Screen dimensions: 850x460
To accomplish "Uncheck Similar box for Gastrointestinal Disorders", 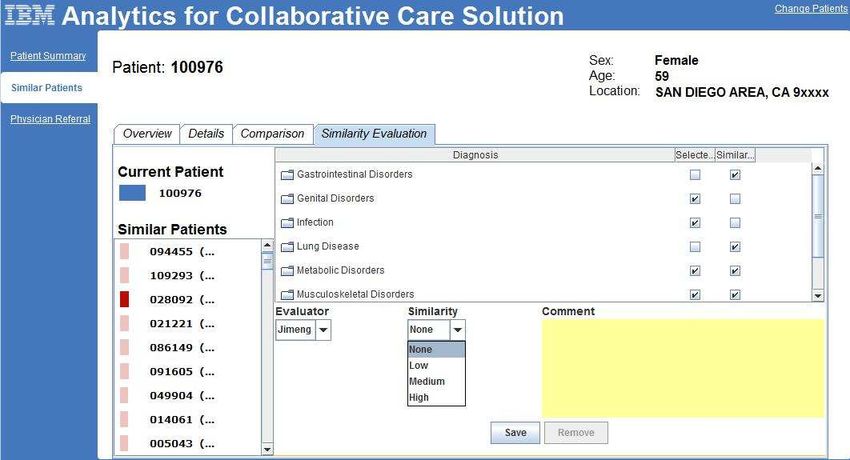I will (x=735, y=174).
